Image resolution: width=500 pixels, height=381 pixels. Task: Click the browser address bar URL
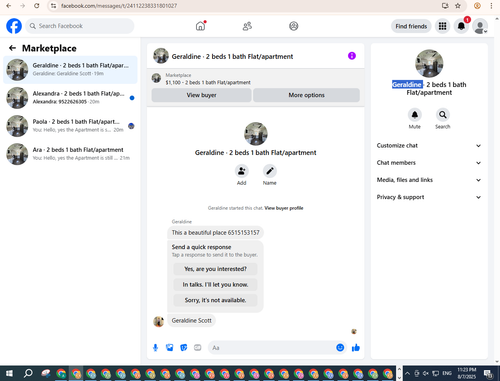pos(119,6)
